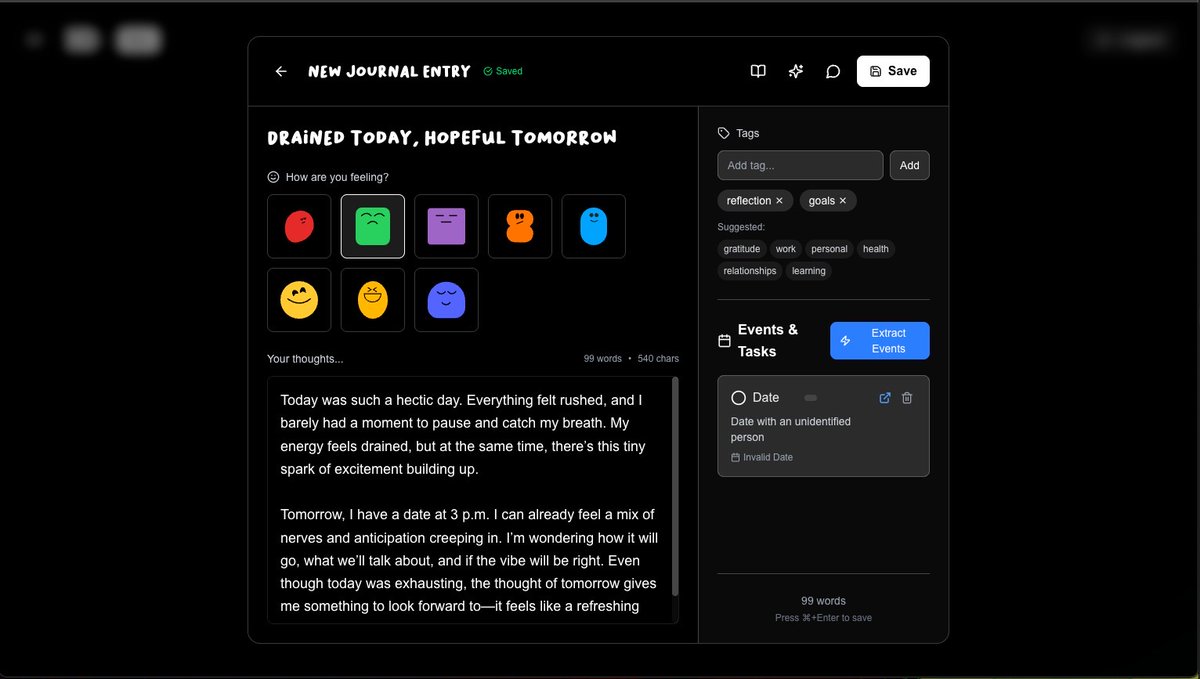1200x679 pixels.
Task: Click the Press ⌘+Enter to save hint
Action: click(x=823, y=618)
